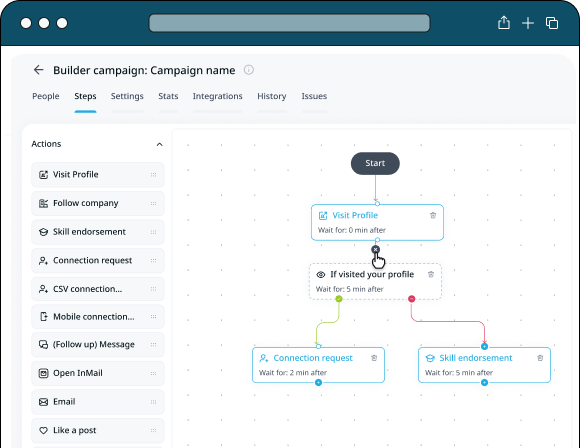Open a new browser tab with plus icon
The image size is (580, 448).
tap(528, 23)
